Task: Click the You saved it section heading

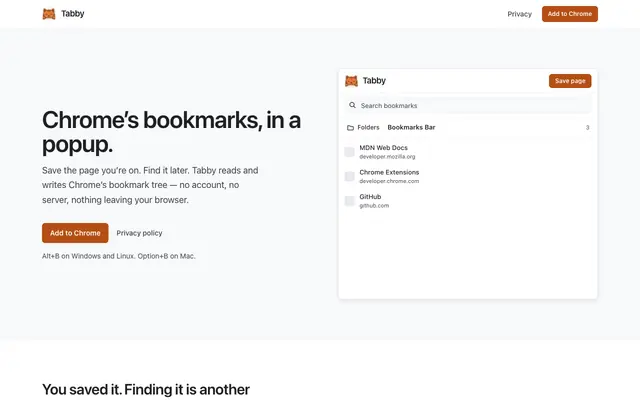Action: point(146,390)
